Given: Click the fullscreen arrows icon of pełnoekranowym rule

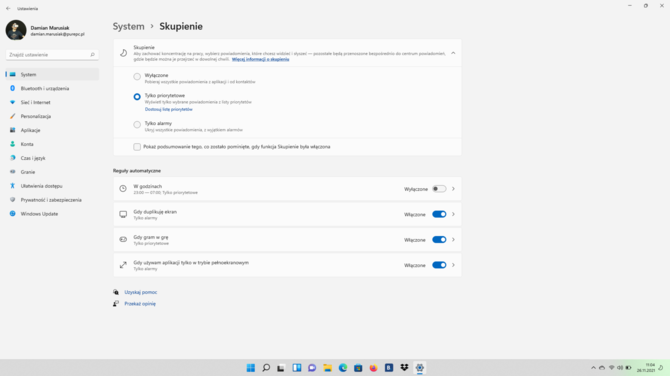Looking at the screenshot, I should click(x=123, y=265).
